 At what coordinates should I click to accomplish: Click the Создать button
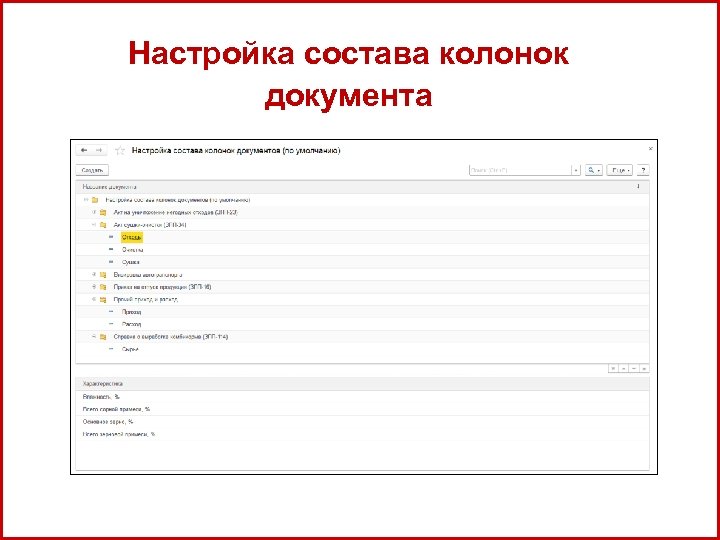[92, 170]
